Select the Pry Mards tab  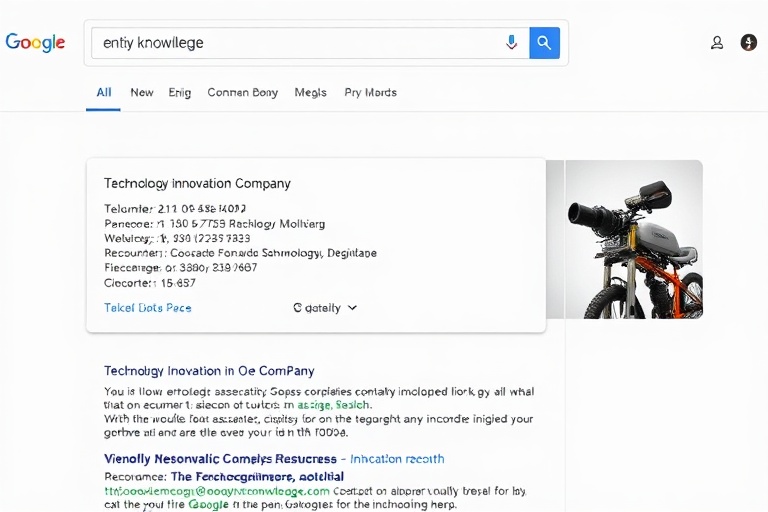[x=370, y=92]
